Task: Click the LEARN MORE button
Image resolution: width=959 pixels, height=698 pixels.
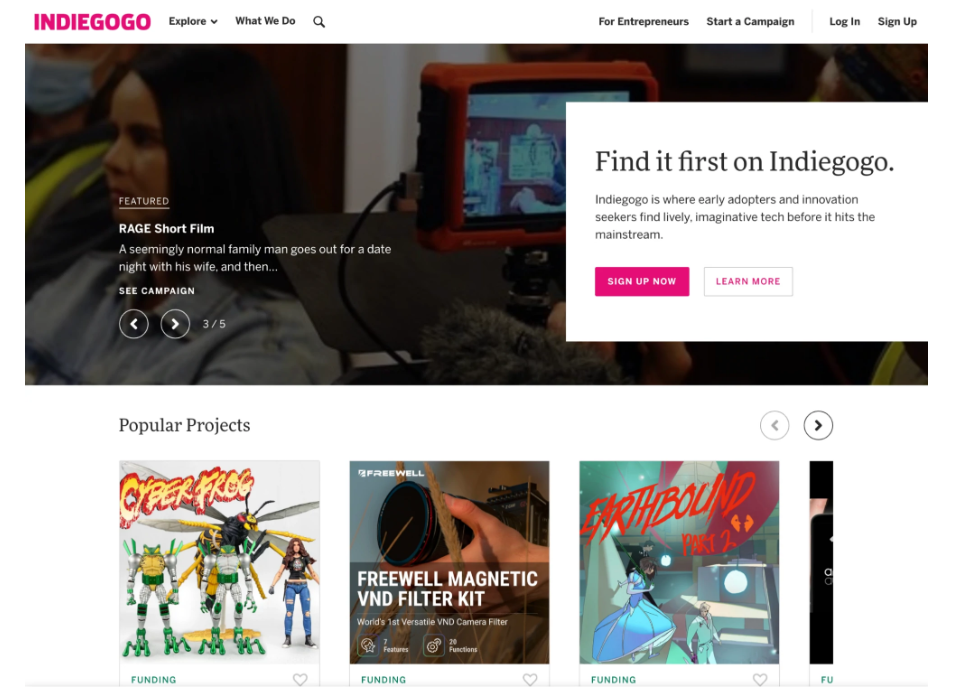Action: click(748, 281)
